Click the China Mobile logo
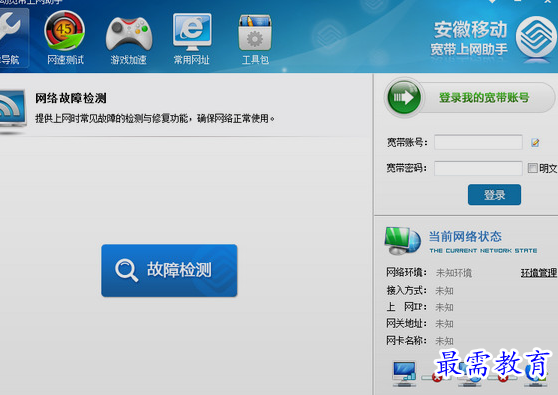 (536, 38)
